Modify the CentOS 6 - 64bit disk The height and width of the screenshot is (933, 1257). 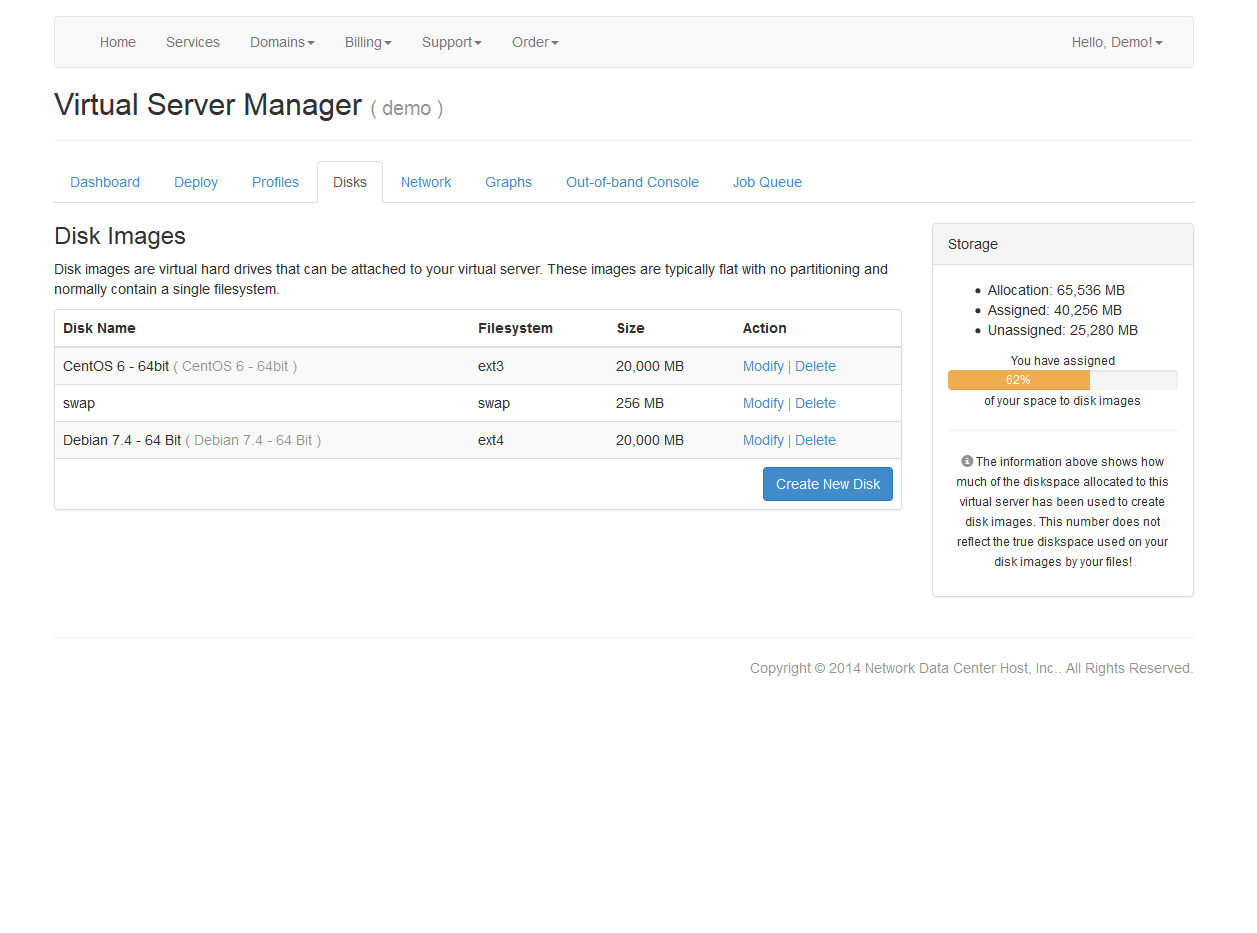point(763,366)
